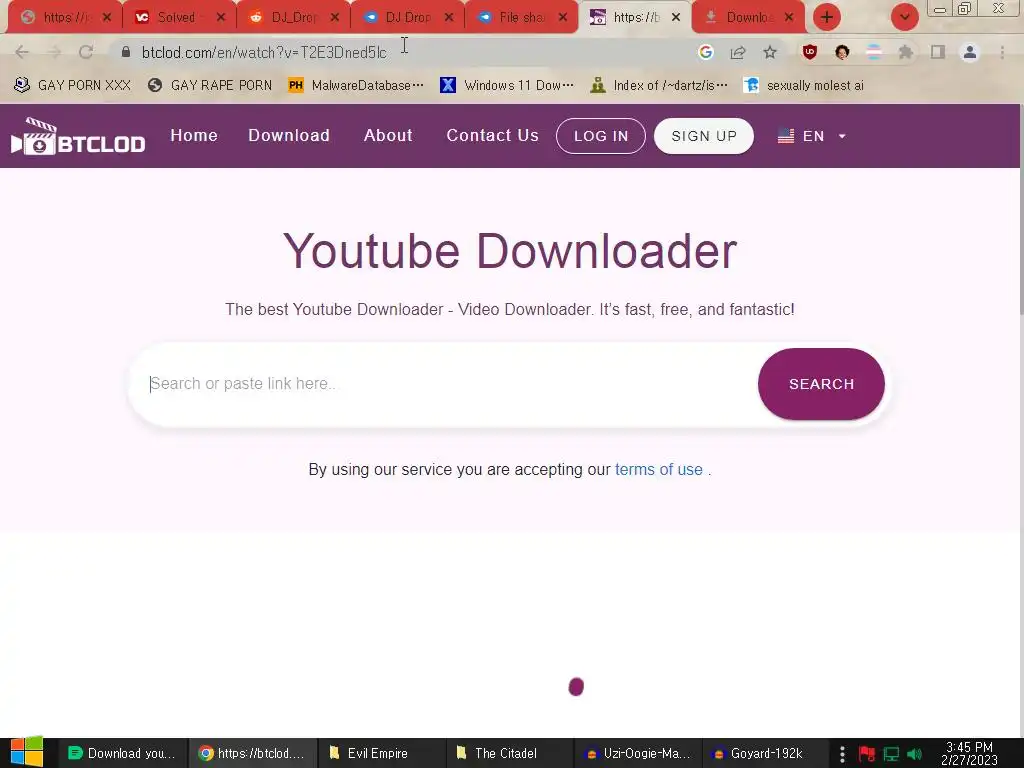Open the About nav item
The width and height of the screenshot is (1024, 768).
point(388,135)
